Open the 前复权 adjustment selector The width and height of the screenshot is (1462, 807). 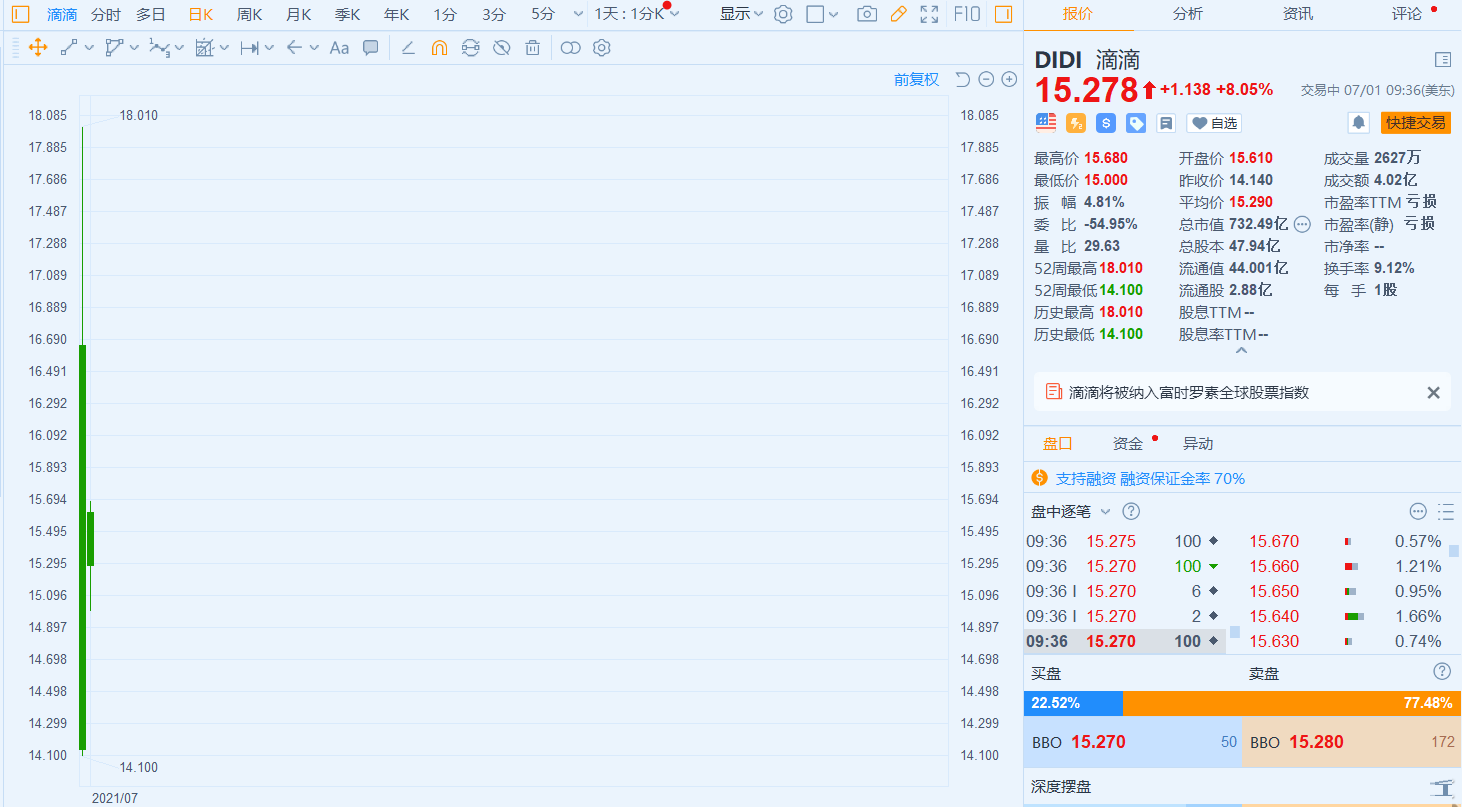coord(916,80)
